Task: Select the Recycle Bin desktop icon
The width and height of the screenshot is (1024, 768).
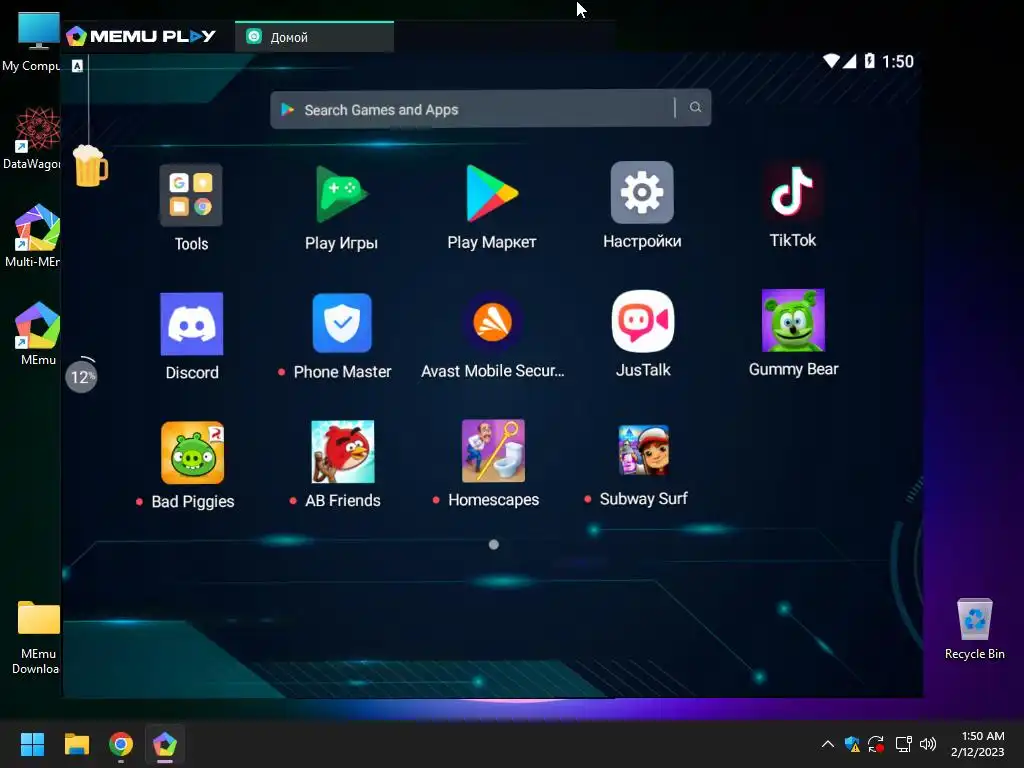Action: coord(974,629)
